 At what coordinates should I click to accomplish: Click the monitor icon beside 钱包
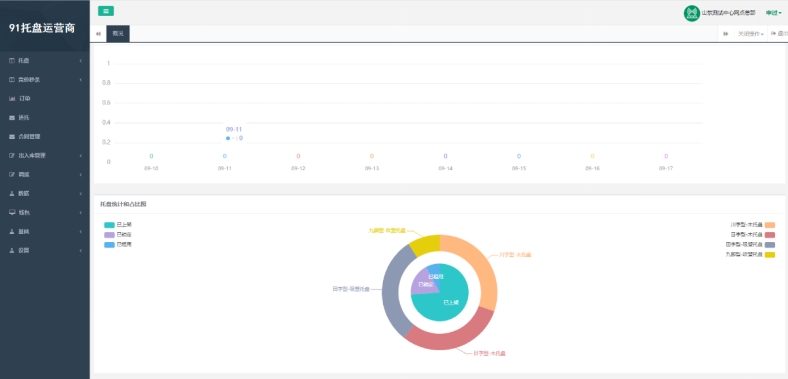(x=12, y=213)
